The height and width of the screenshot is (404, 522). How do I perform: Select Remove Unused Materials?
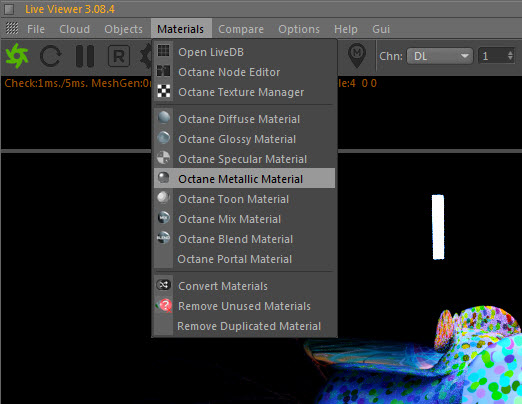coord(244,306)
